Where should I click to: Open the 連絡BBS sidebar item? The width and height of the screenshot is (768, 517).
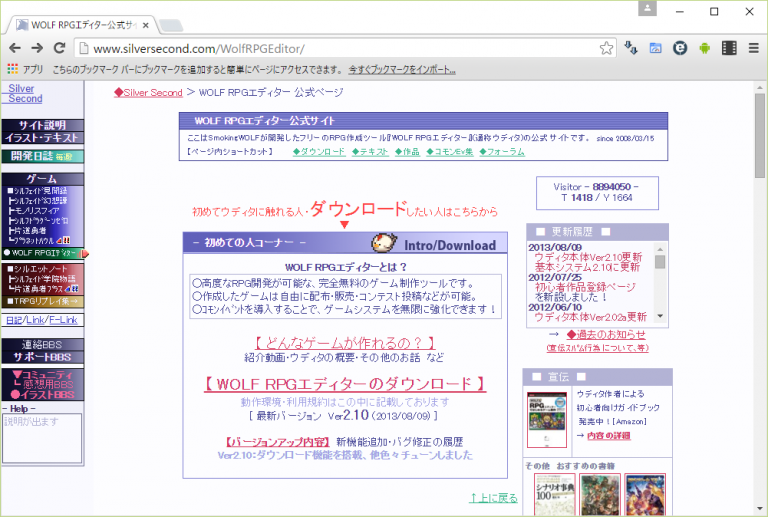pyautogui.click(x=42, y=345)
